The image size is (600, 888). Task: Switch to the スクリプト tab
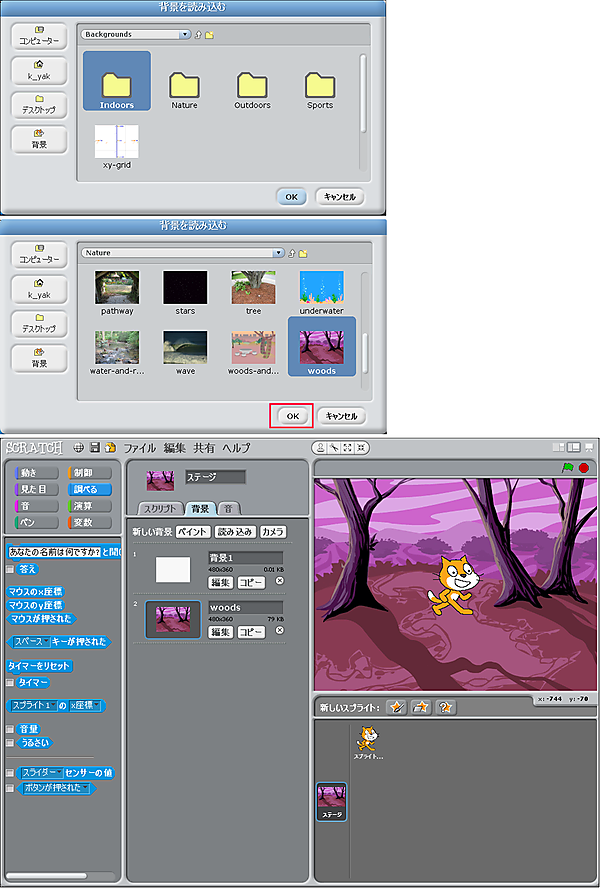(161, 508)
